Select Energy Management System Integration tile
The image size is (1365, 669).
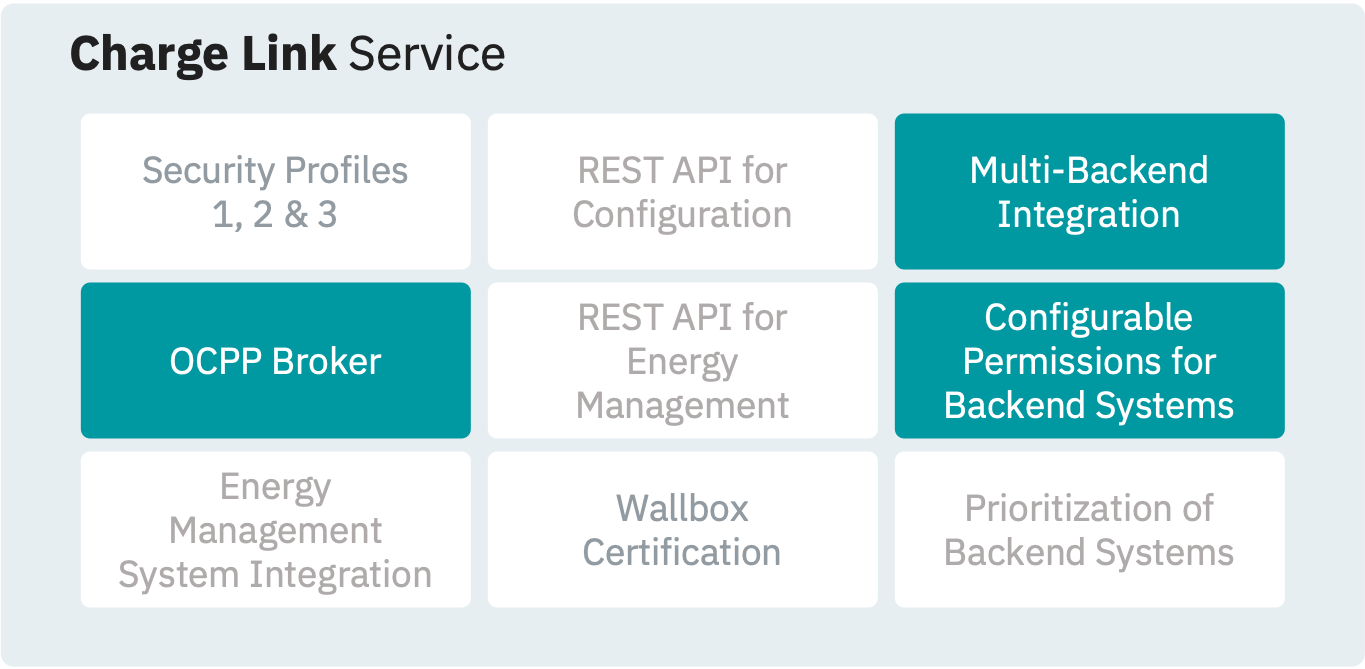[x=275, y=530]
